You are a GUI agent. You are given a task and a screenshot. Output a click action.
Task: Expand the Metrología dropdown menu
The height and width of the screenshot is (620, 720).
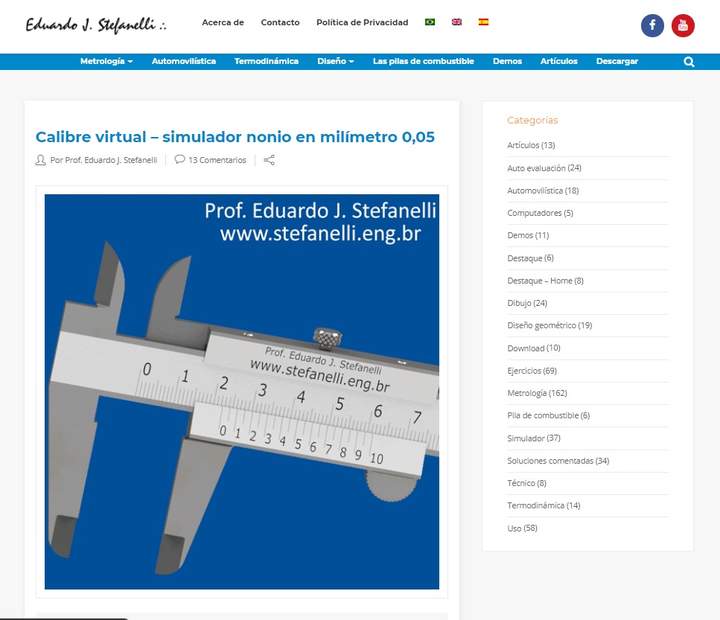click(x=106, y=61)
